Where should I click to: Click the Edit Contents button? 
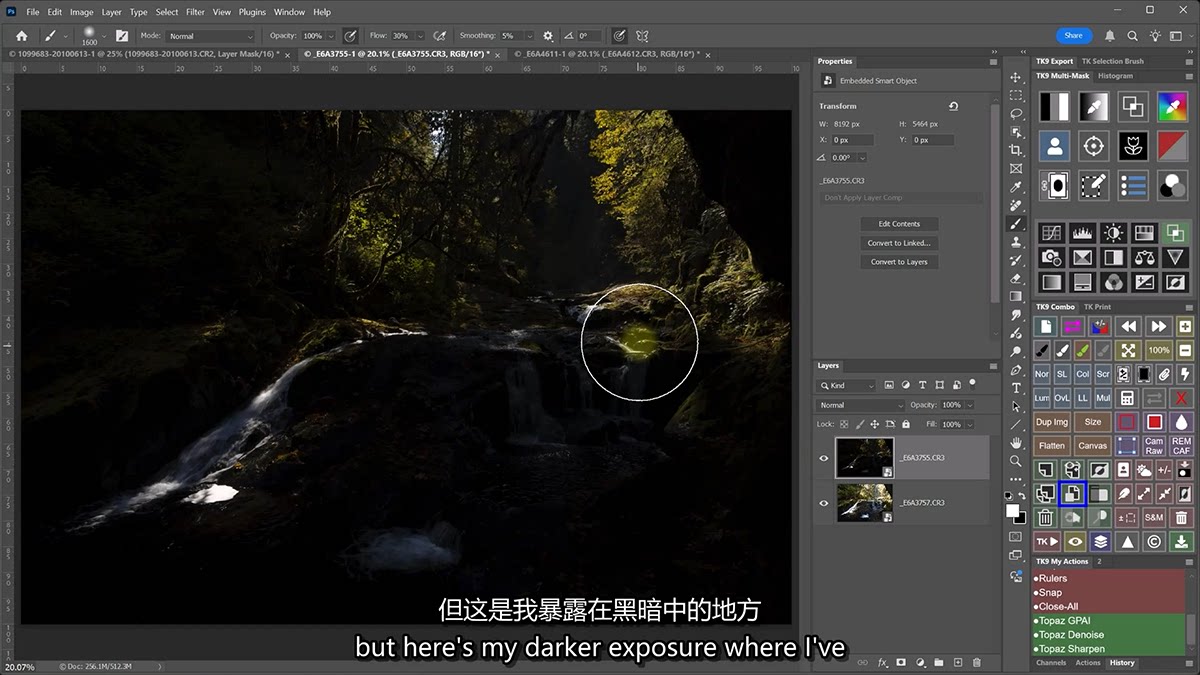pyautogui.click(x=899, y=224)
